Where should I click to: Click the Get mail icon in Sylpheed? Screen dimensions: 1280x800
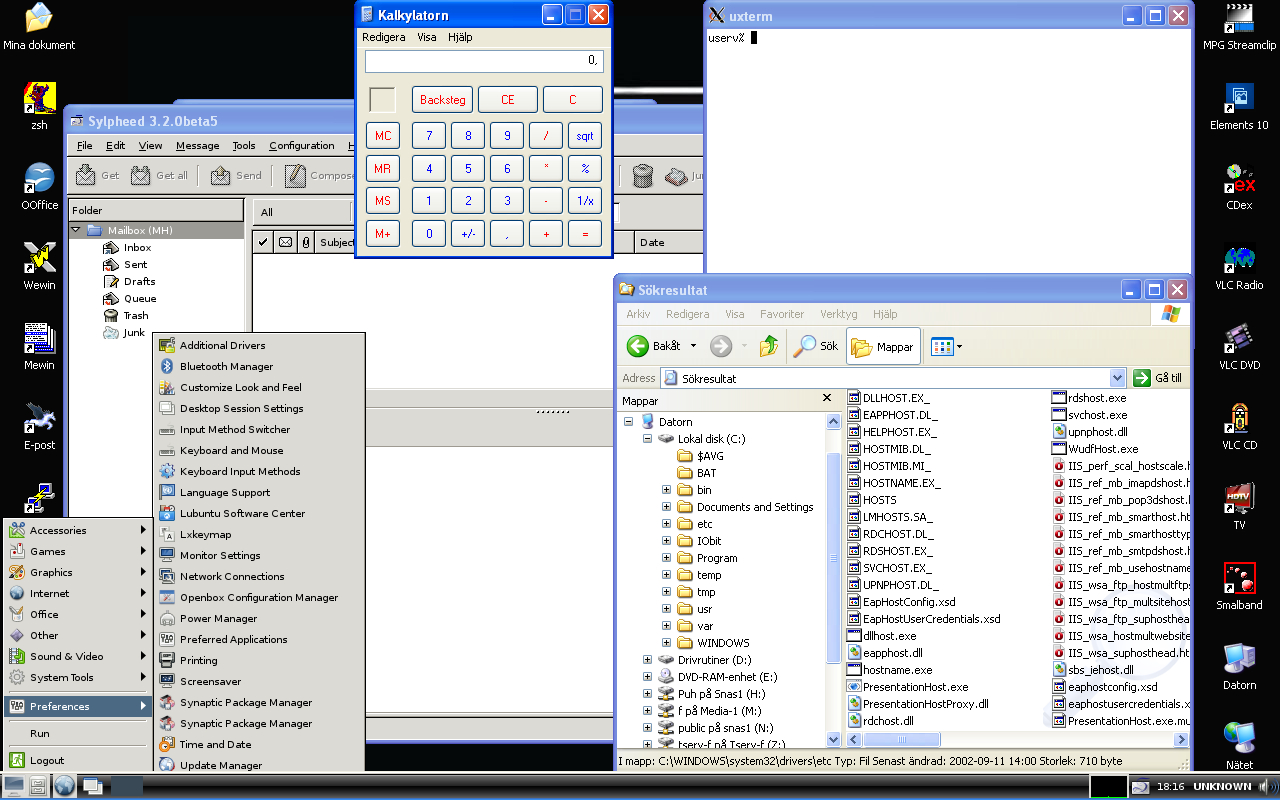tap(86, 175)
